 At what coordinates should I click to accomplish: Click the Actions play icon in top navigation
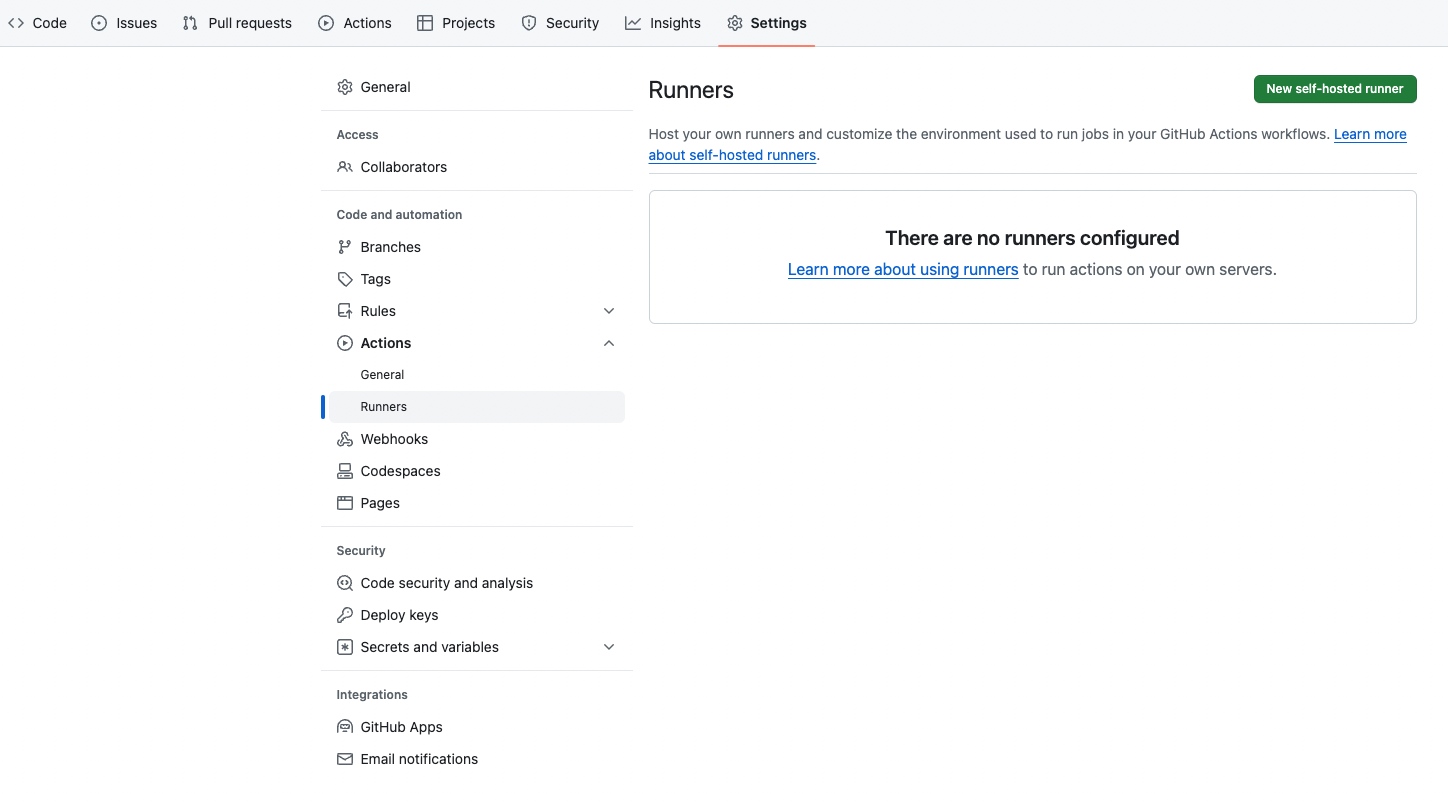pos(326,23)
